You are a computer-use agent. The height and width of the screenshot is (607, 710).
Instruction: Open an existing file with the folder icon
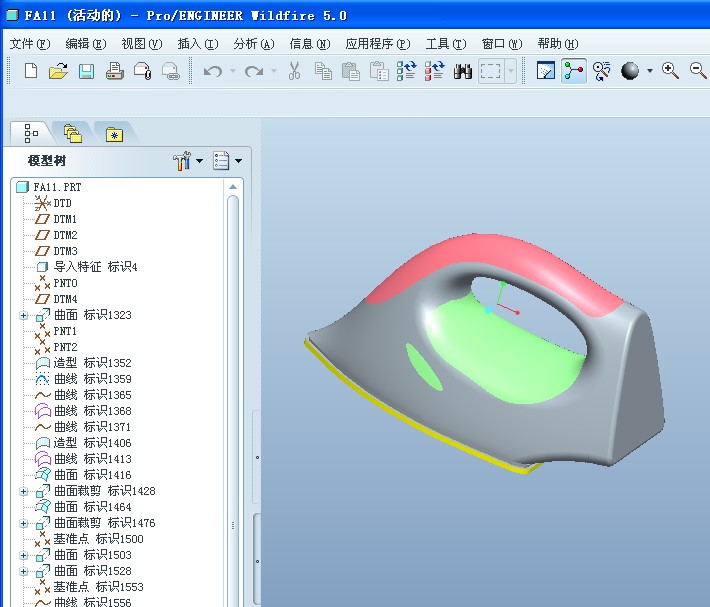click(x=58, y=71)
